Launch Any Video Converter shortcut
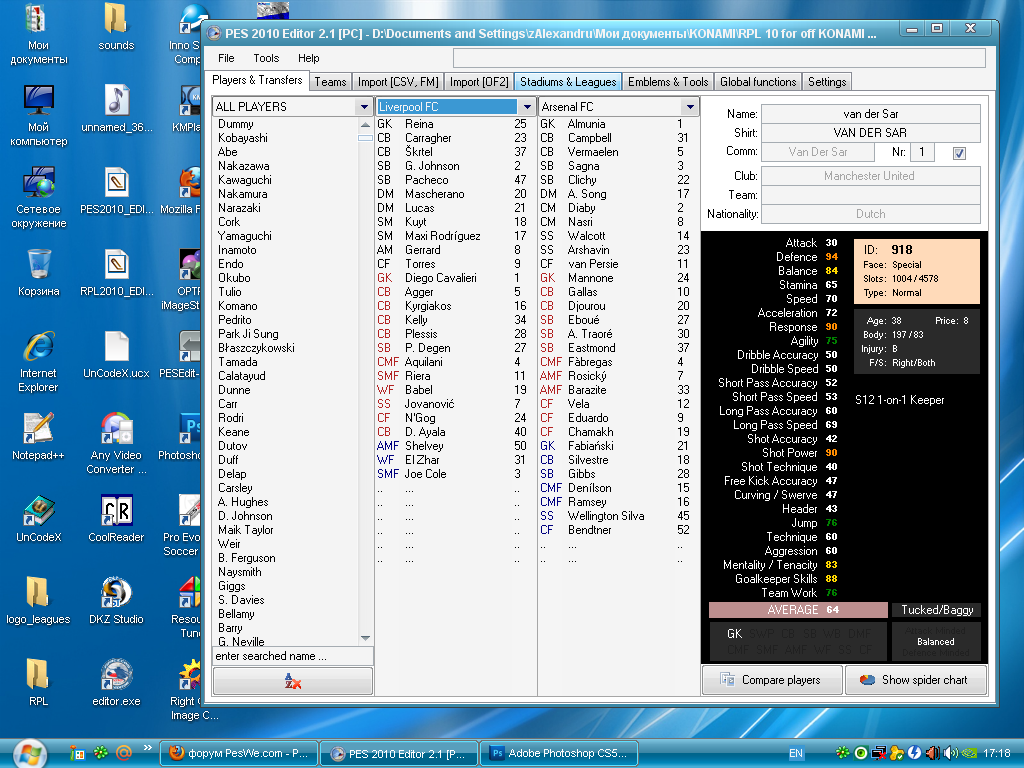 click(116, 444)
